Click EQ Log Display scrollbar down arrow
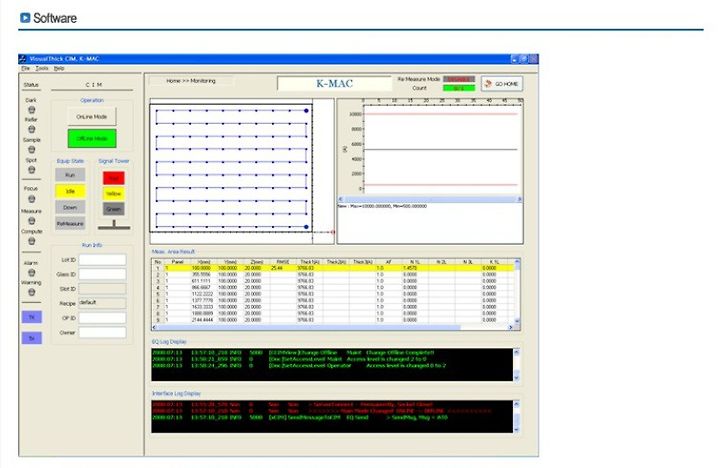Image resolution: width=720 pixels, height=468 pixels. click(517, 378)
